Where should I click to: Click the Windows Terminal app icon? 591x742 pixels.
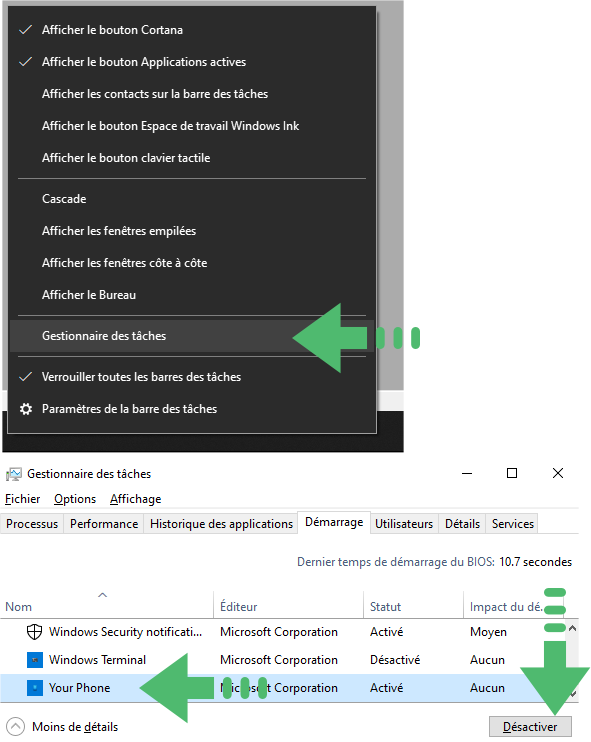point(35,660)
